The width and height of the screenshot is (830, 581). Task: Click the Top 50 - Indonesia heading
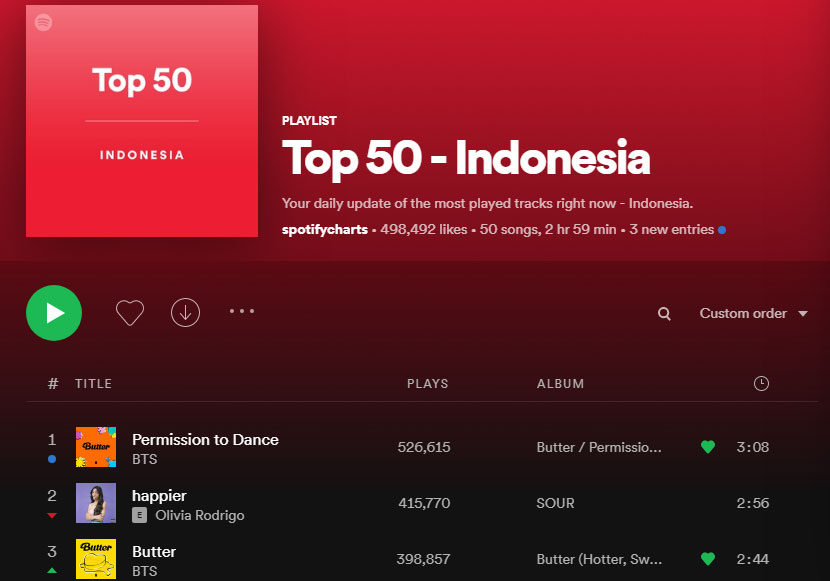(x=466, y=158)
